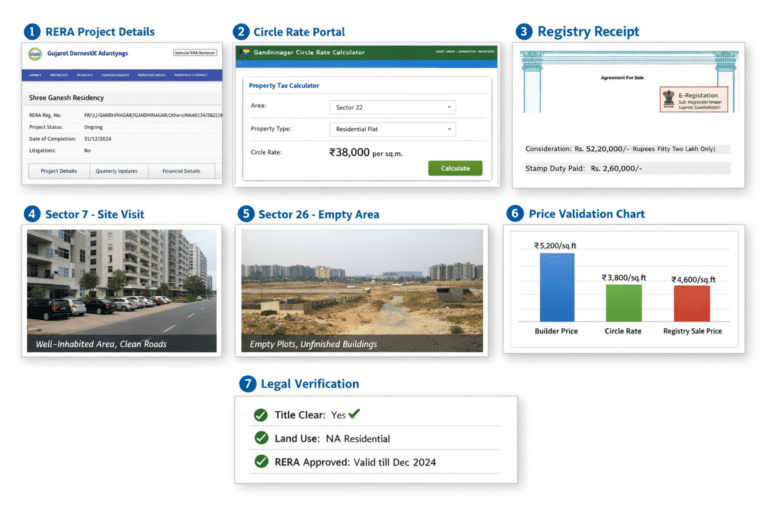Viewport: 768px width, 512px height.
Task: Click the blue Builder Price bar
Action: pos(557,287)
